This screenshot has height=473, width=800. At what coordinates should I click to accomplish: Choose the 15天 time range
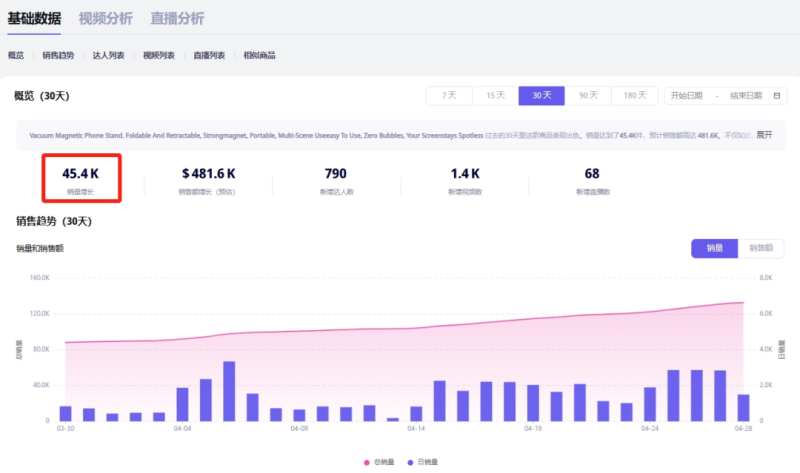495,96
